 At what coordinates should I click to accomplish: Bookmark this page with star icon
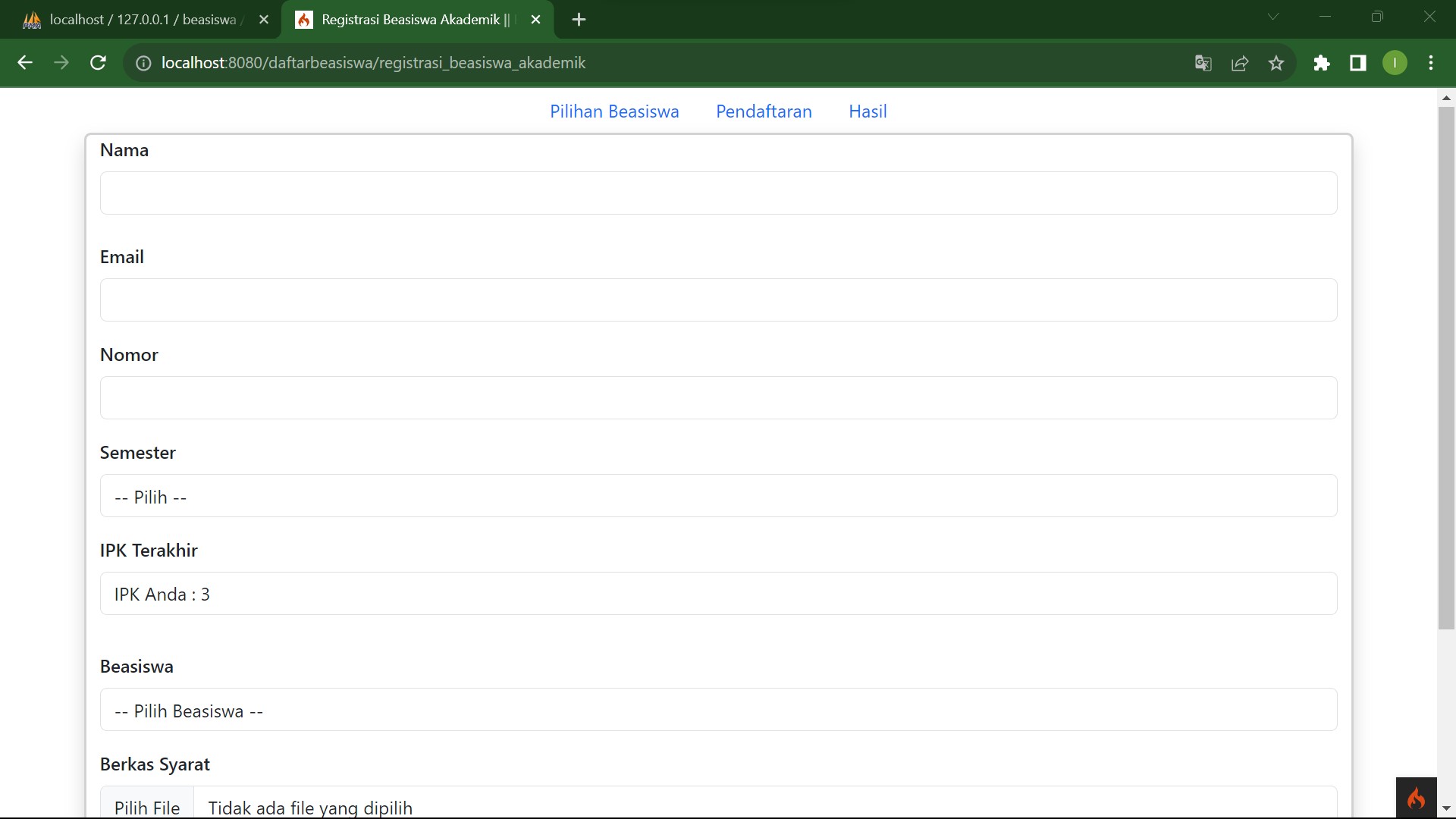(x=1276, y=63)
